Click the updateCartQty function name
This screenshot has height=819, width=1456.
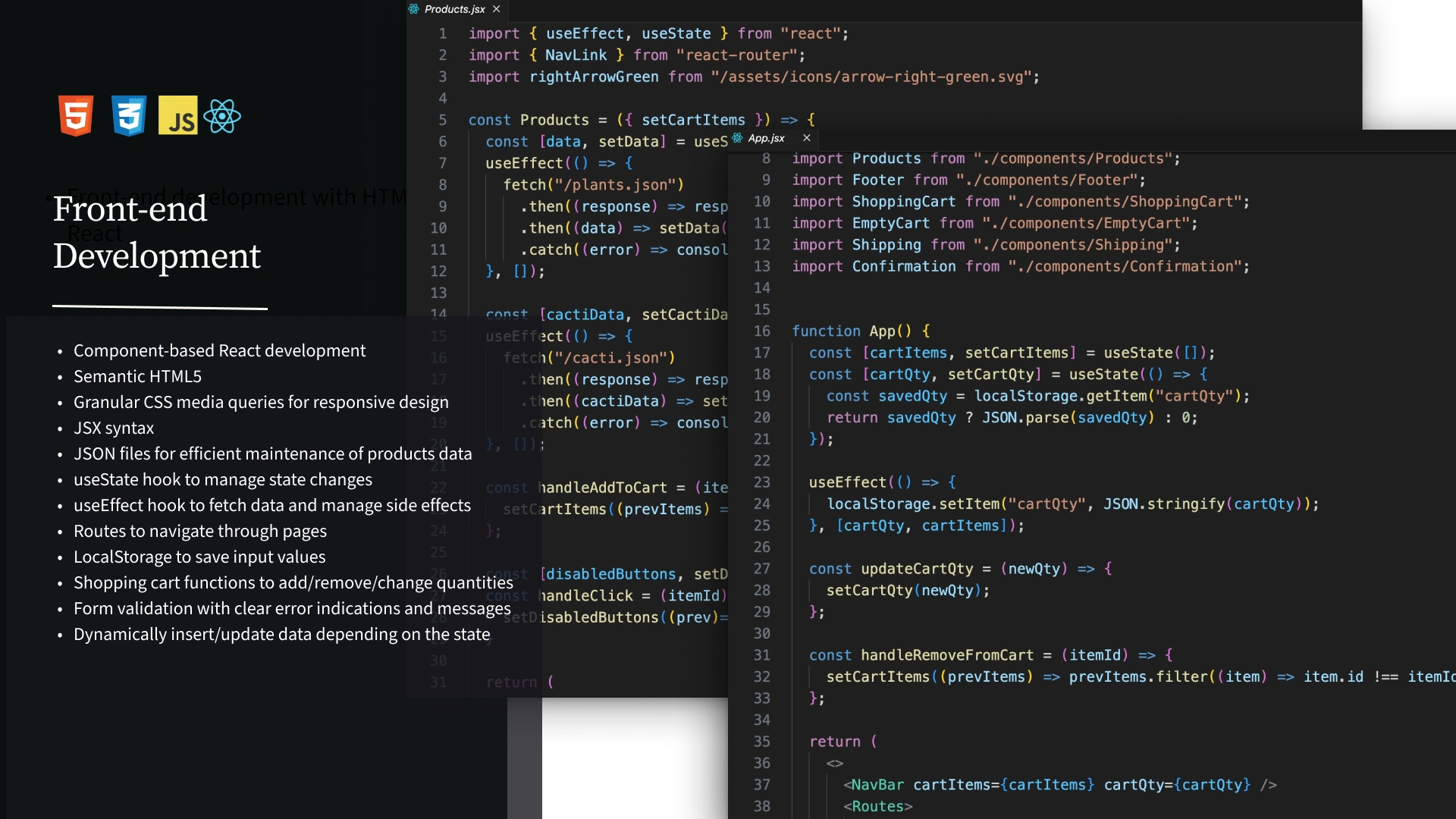pos(916,569)
